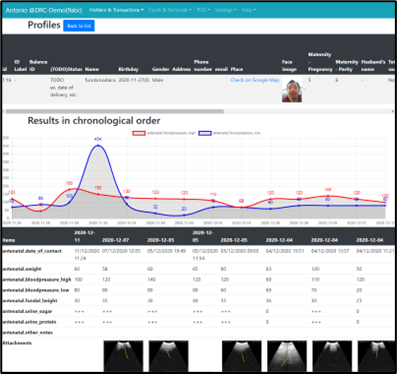Click the Profiles page heading
Image resolution: width=397 pixels, height=374 pixels.
[x=44, y=25]
